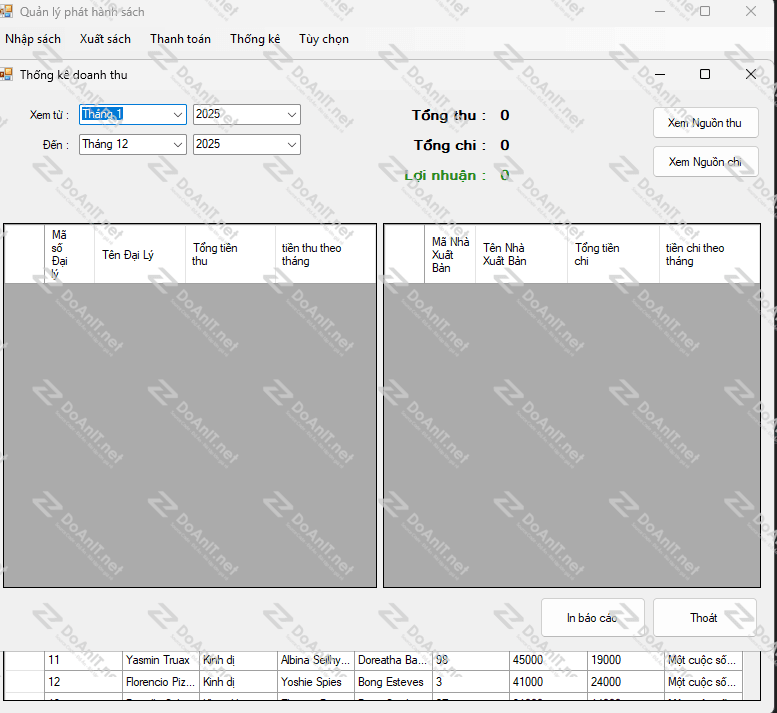Click the Quản lý phát hành sách app icon
777x713 pixels.
coord(6,11)
